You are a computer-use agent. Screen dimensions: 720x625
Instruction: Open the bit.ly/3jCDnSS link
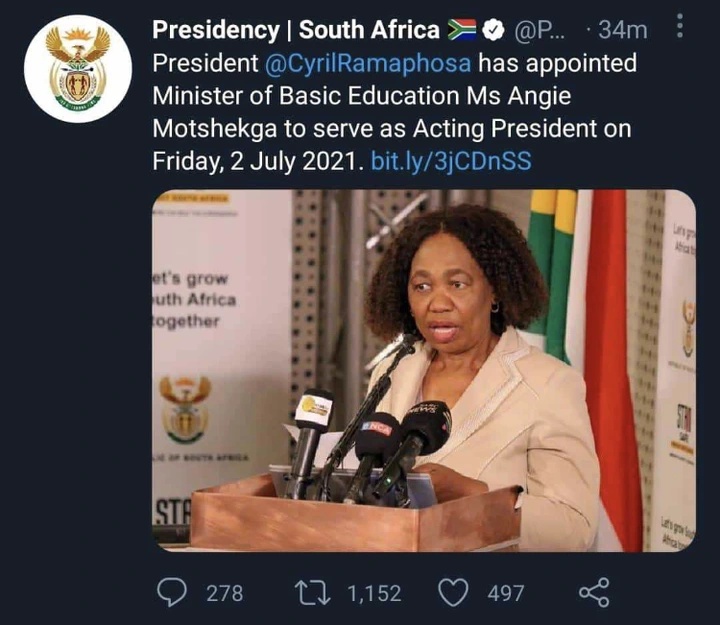(452, 161)
